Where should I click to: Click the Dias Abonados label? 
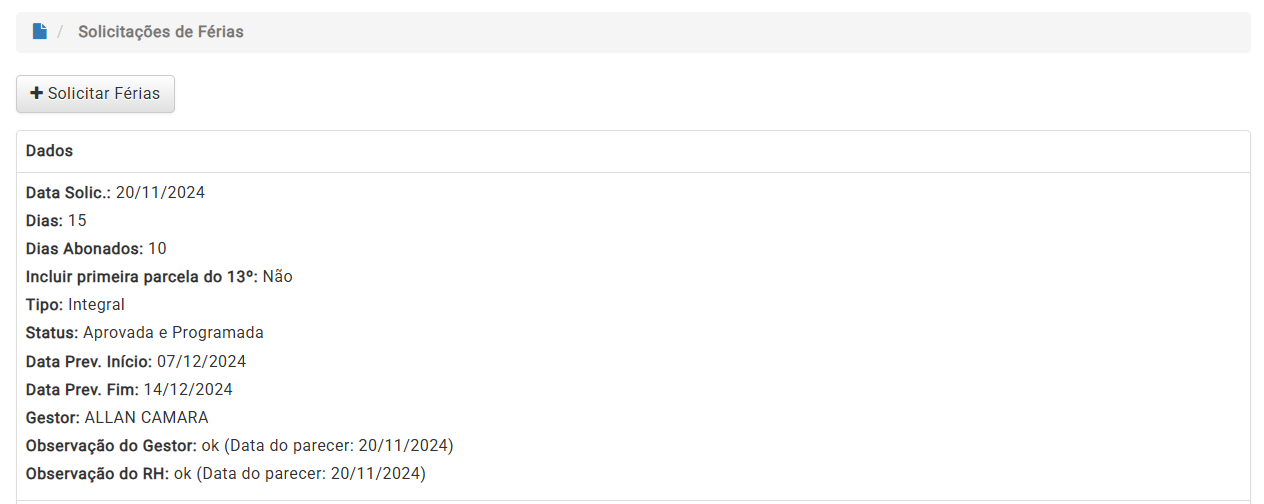click(x=84, y=248)
